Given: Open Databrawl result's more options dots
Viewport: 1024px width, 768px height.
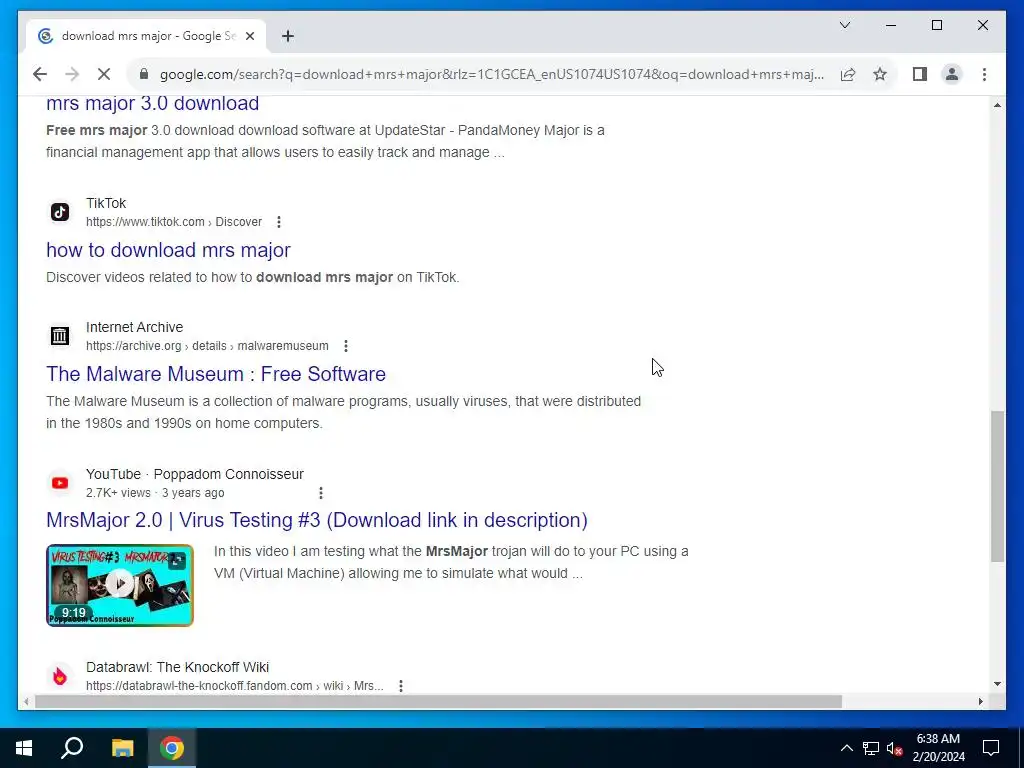Looking at the screenshot, I should 401,686.
